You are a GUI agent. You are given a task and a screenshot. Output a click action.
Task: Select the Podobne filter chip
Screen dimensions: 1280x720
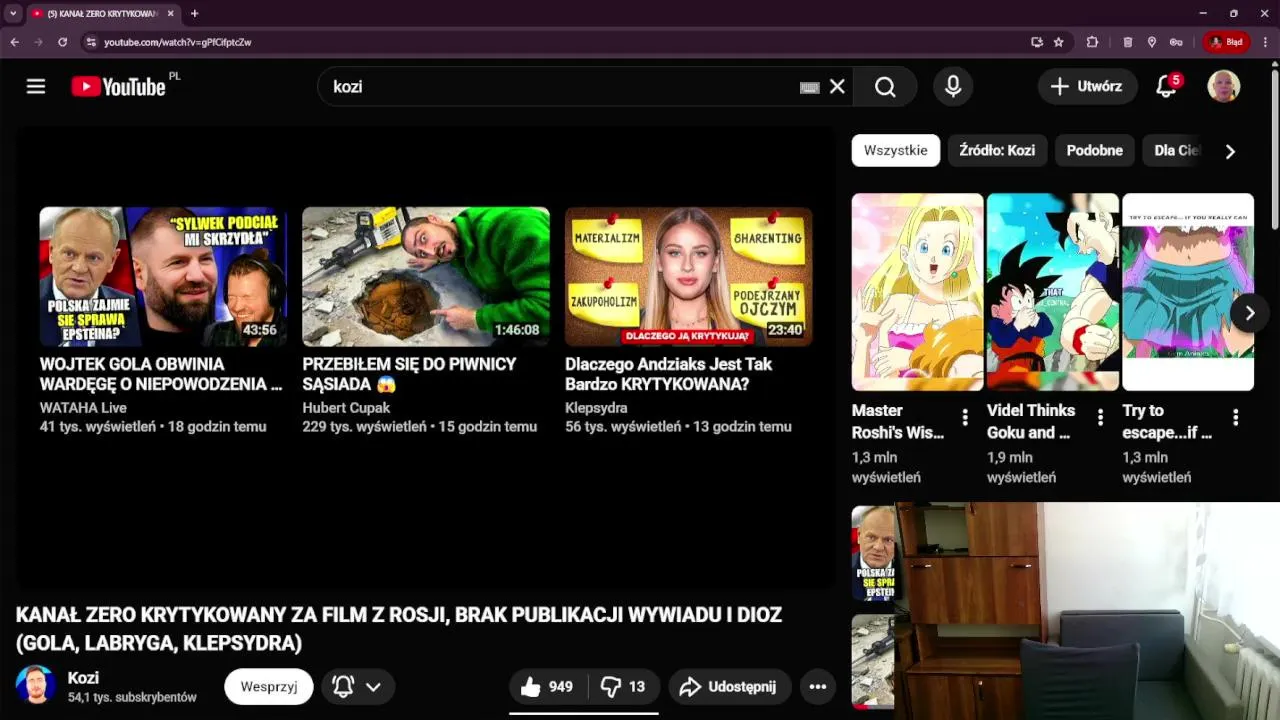1094,150
